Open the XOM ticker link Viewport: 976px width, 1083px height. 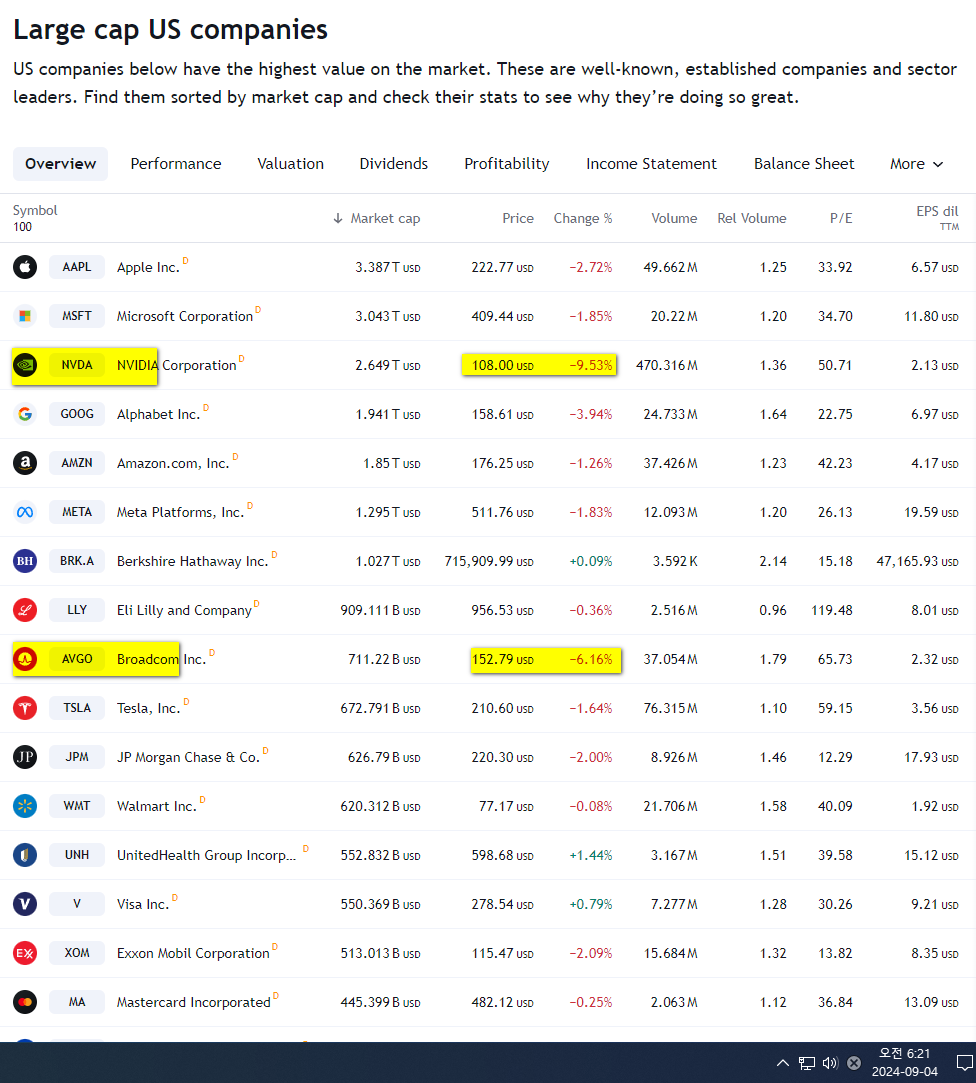pyautogui.click(x=77, y=953)
